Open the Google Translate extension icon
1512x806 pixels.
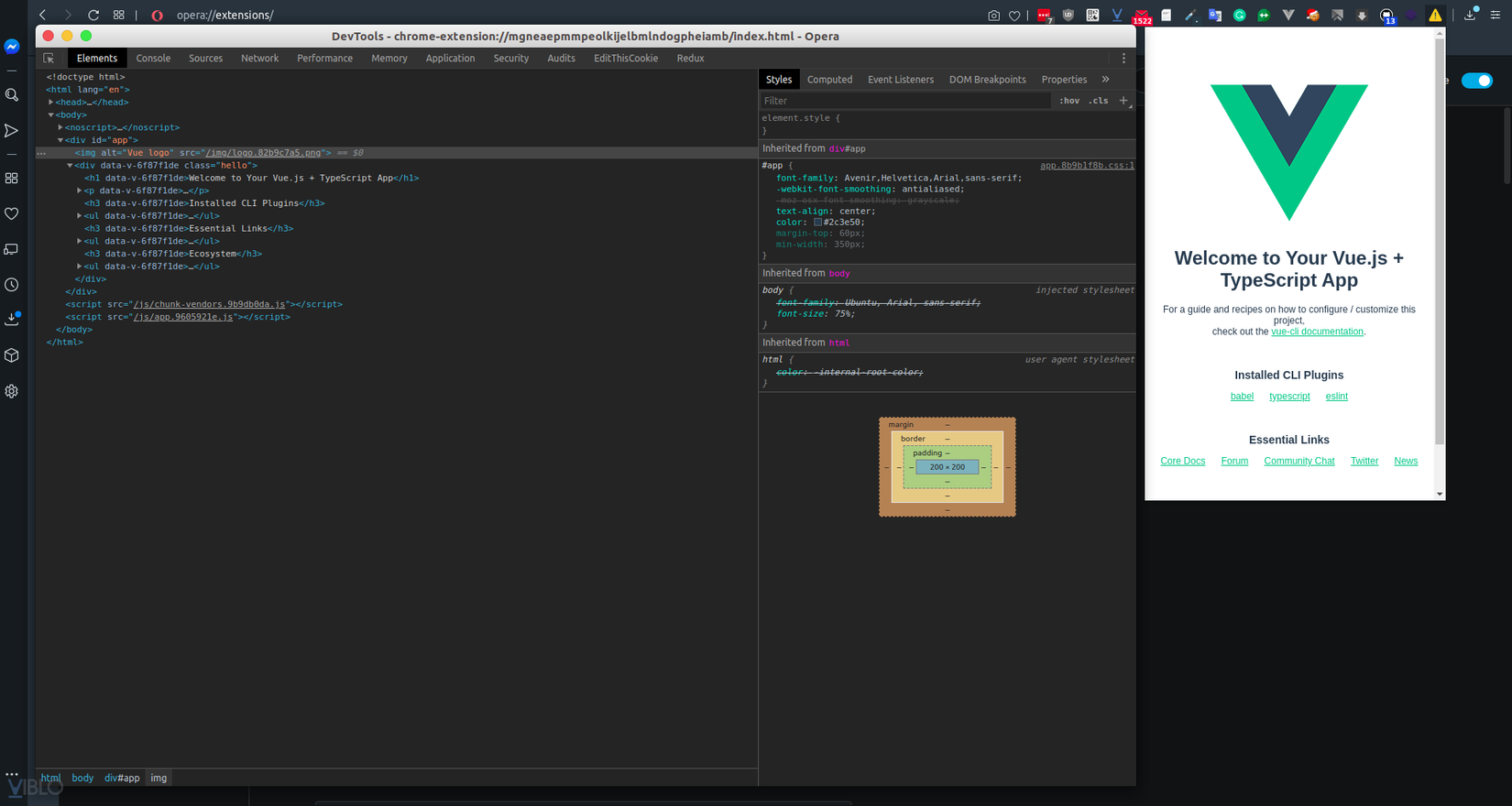pos(1214,16)
